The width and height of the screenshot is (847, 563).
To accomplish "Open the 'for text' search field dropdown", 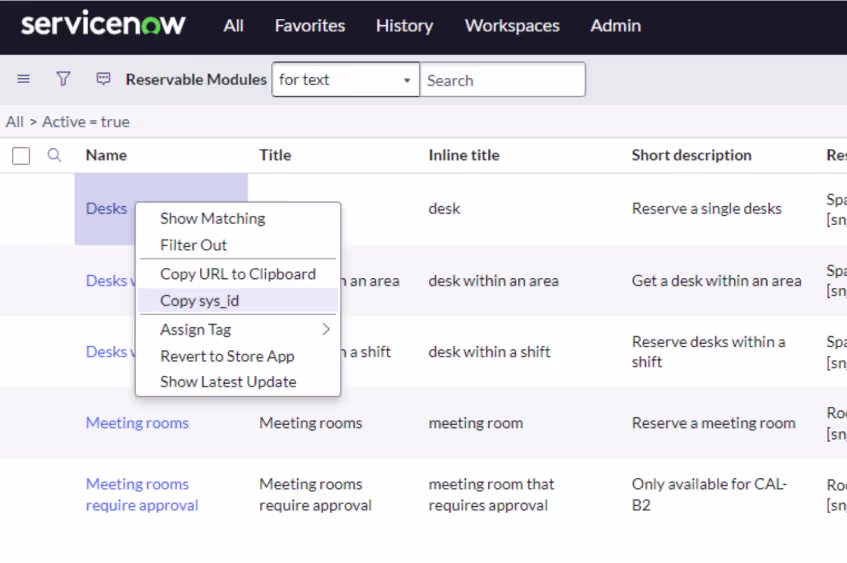I will 346,80.
